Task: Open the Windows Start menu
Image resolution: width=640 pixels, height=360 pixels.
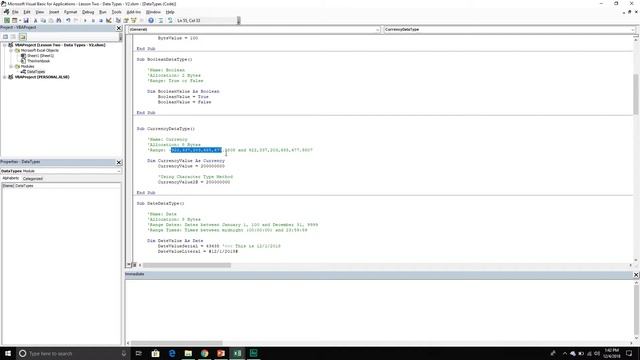Action: point(8,353)
